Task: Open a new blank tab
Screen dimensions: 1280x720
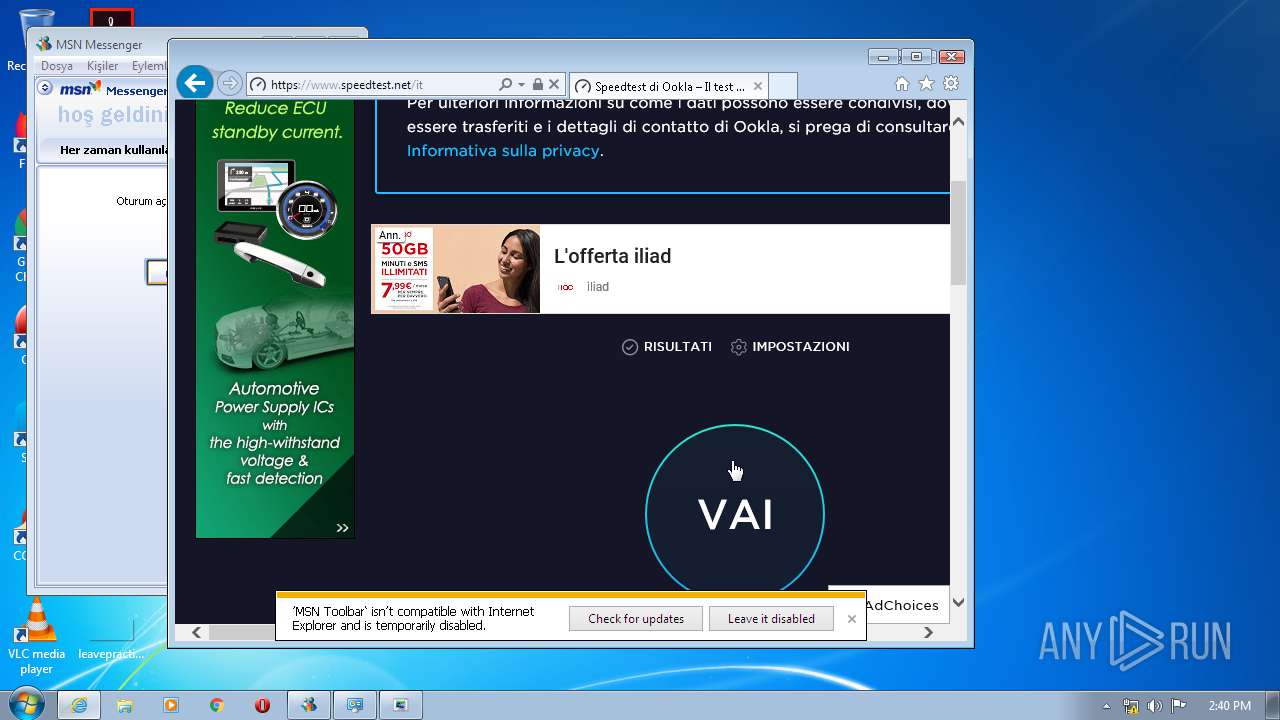Action: click(784, 86)
